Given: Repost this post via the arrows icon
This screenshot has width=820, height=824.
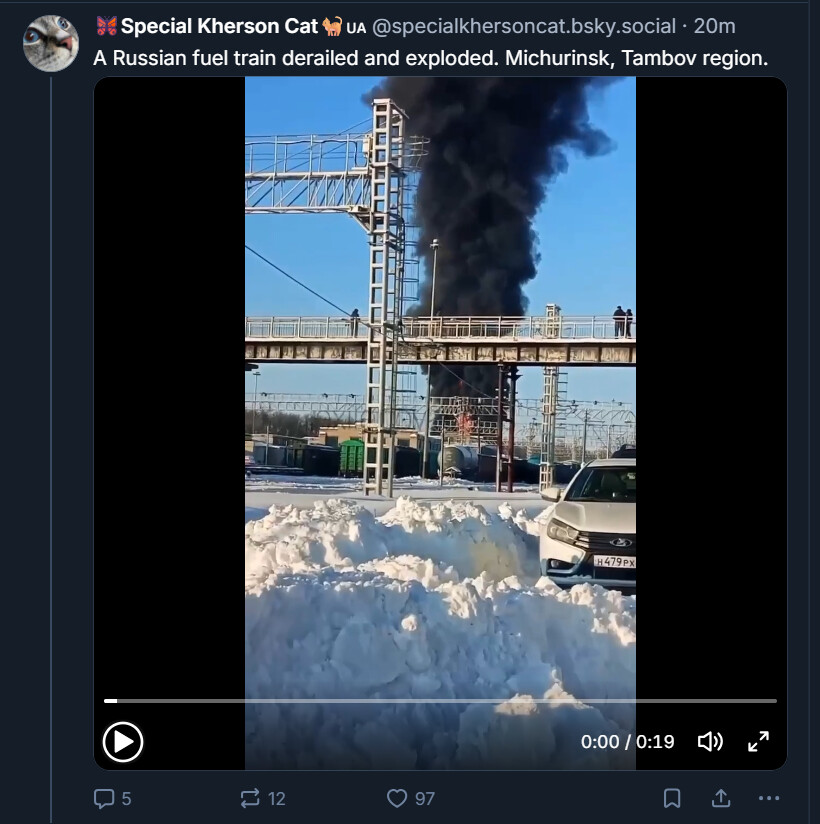Looking at the screenshot, I should click(250, 798).
